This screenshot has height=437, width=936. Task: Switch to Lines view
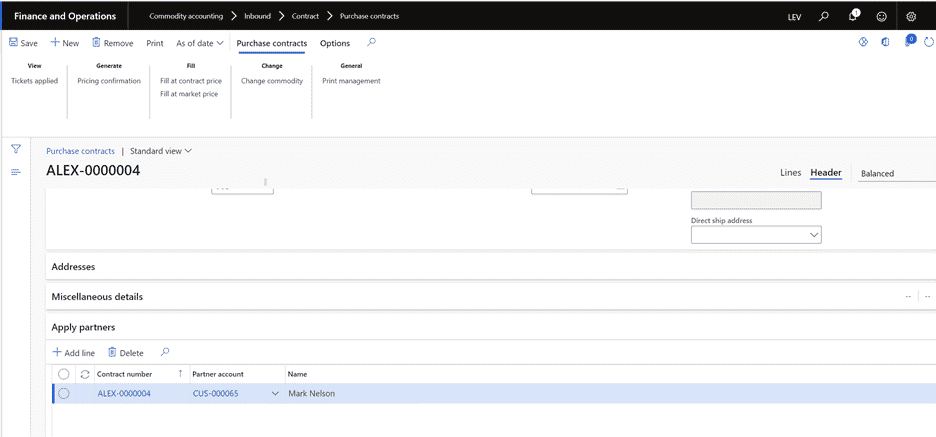[790, 173]
